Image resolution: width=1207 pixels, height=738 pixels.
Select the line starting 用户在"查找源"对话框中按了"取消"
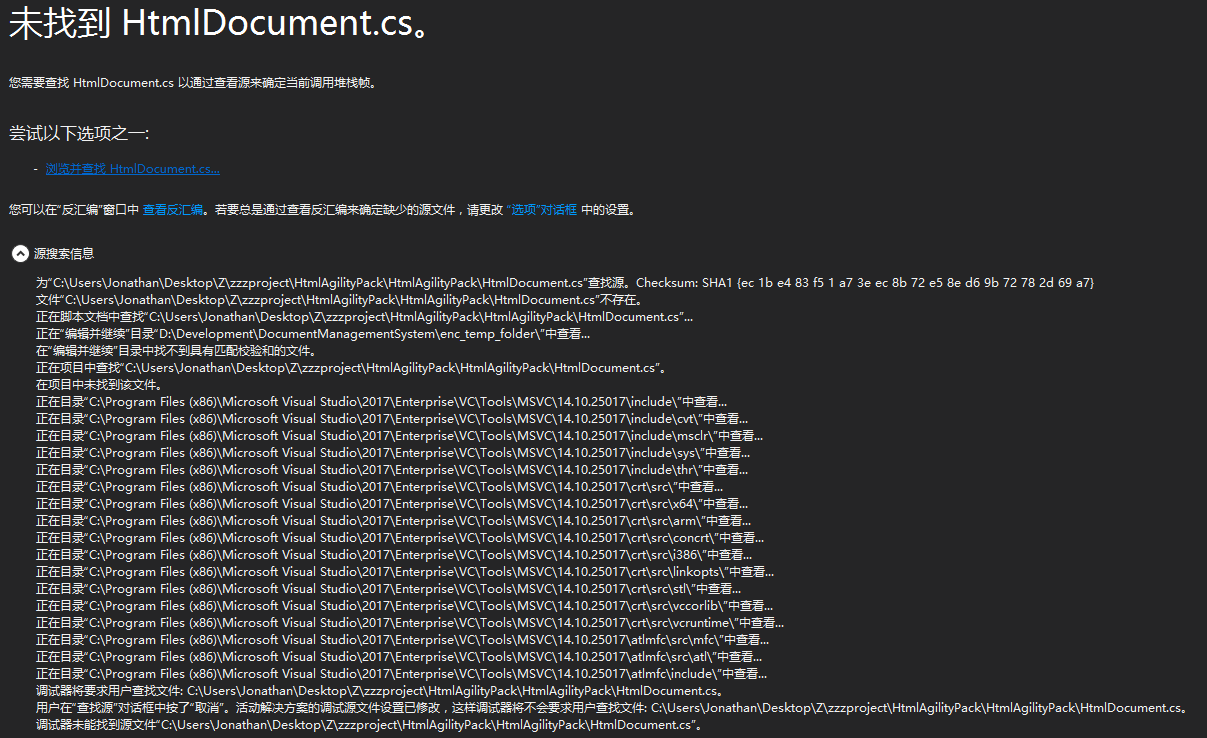(613, 708)
